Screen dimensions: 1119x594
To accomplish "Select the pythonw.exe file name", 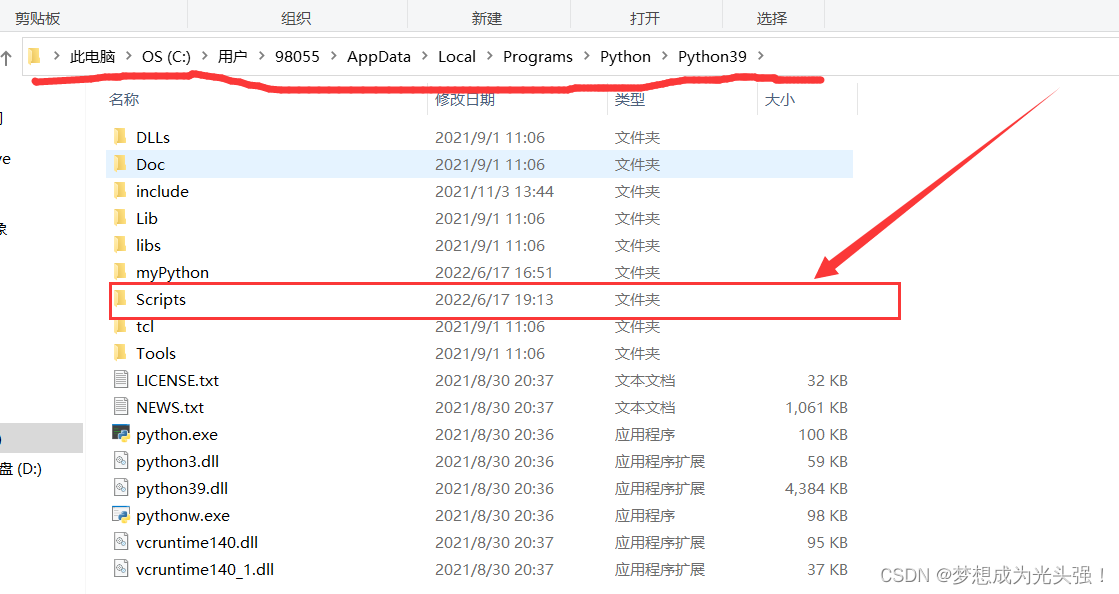I will [183, 515].
